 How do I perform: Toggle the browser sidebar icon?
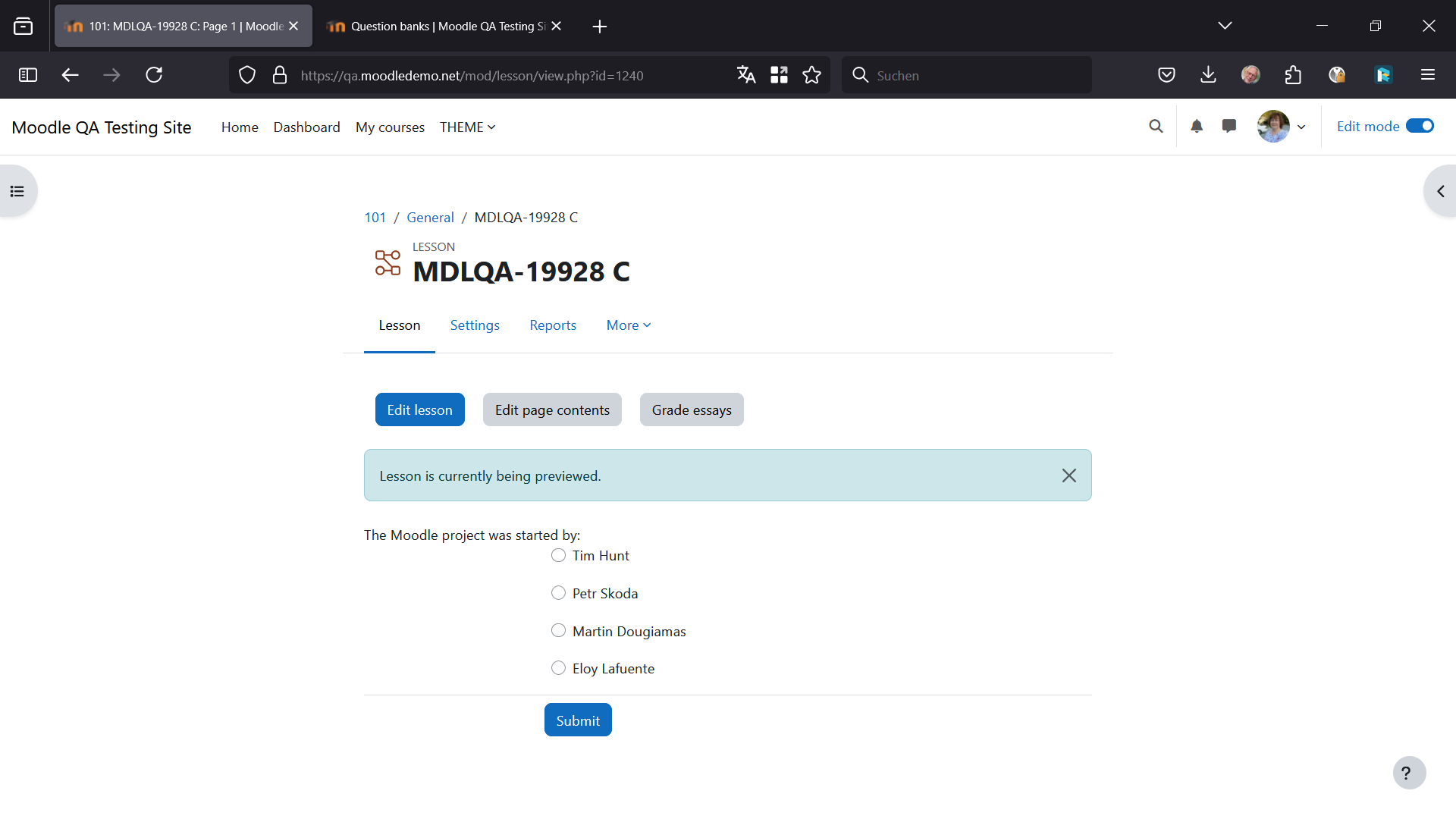28,75
